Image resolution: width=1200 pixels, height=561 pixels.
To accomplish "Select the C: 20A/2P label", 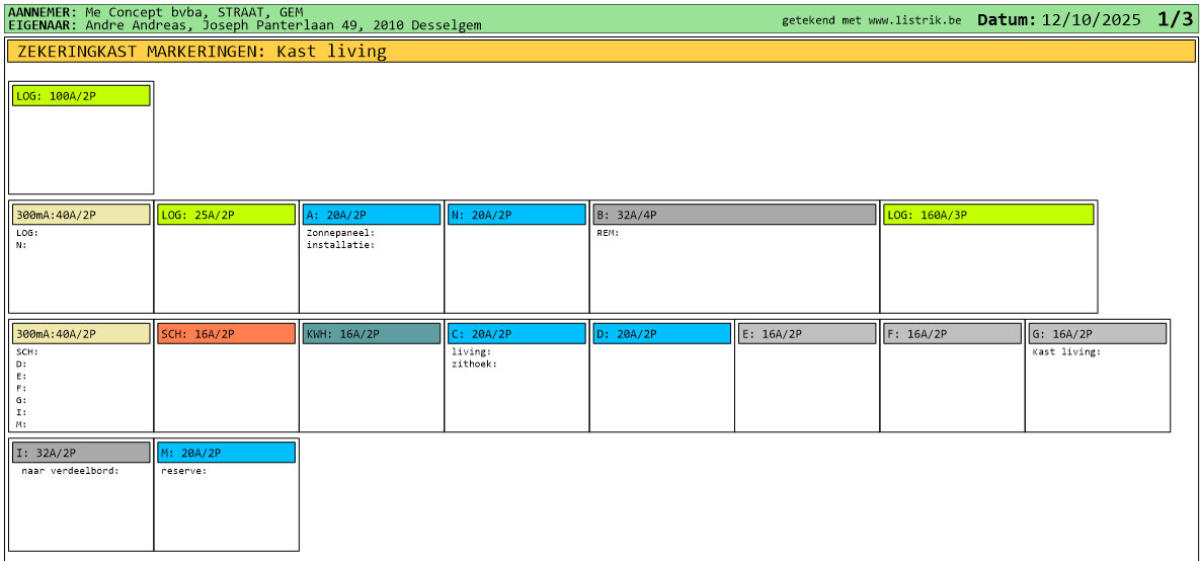I will (x=516, y=334).
